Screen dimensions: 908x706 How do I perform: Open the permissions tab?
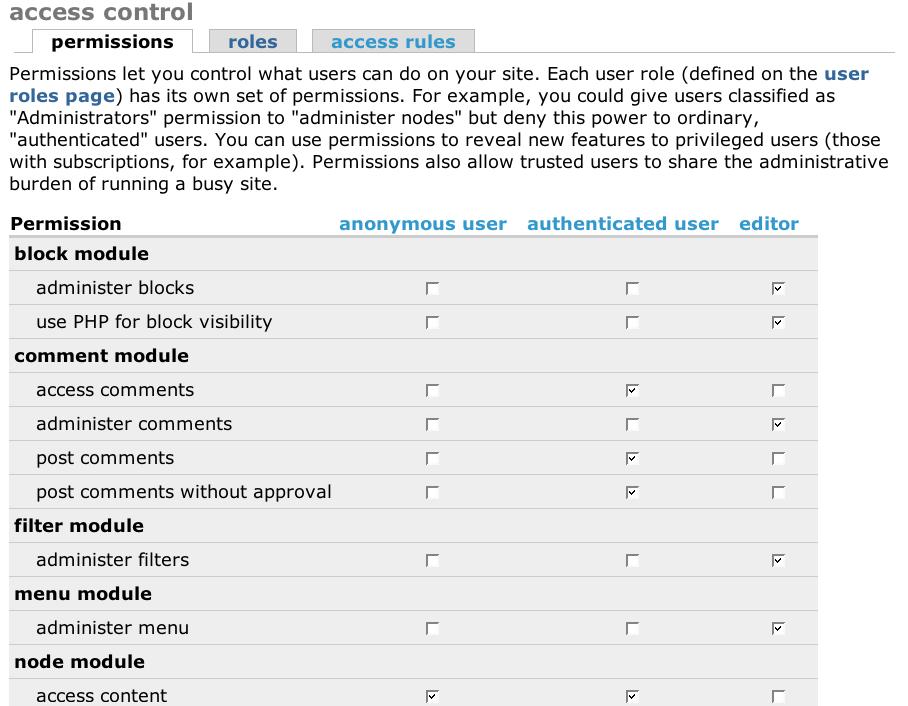click(x=112, y=42)
